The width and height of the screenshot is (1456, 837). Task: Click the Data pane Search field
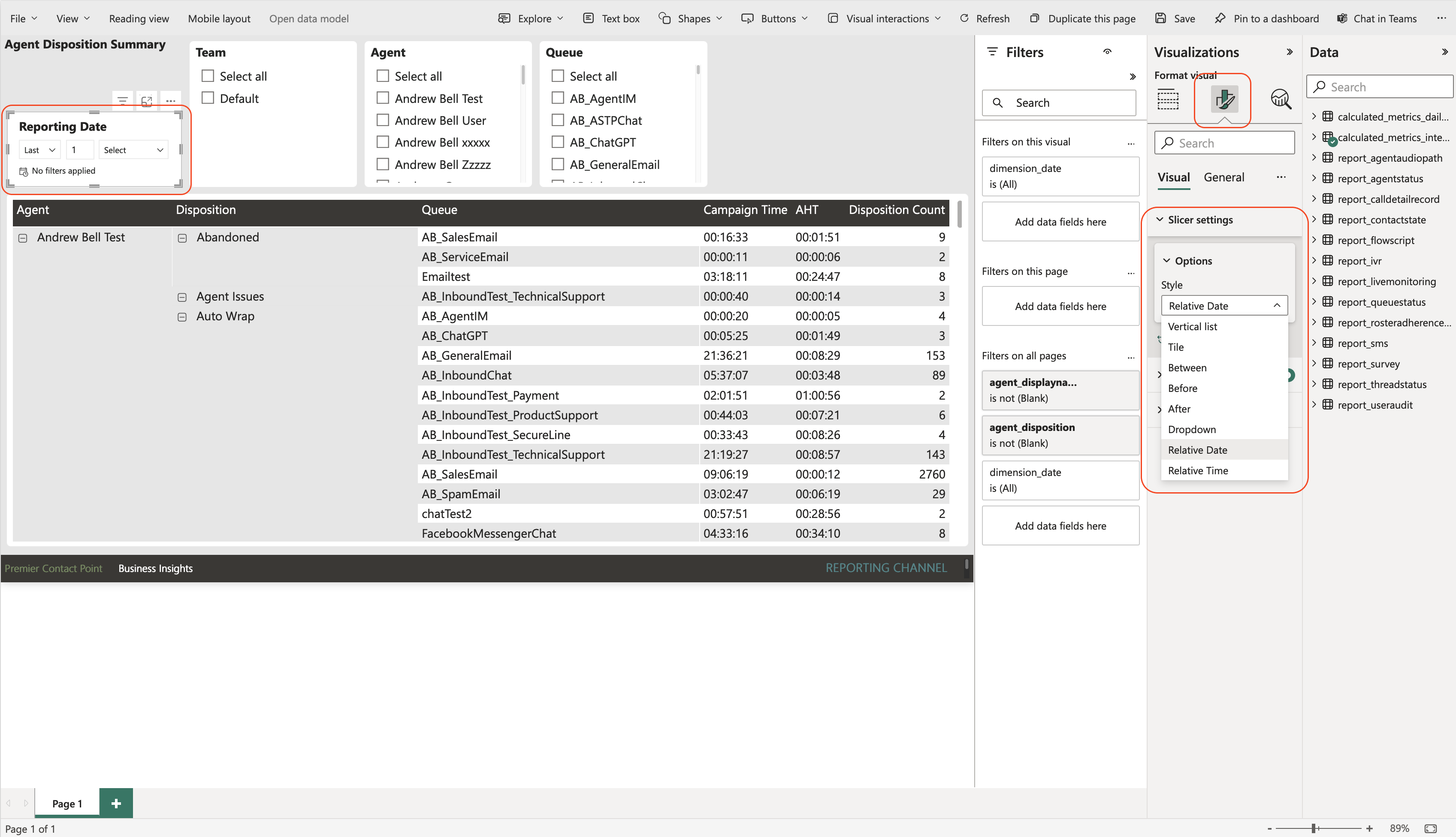coord(1380,87)
